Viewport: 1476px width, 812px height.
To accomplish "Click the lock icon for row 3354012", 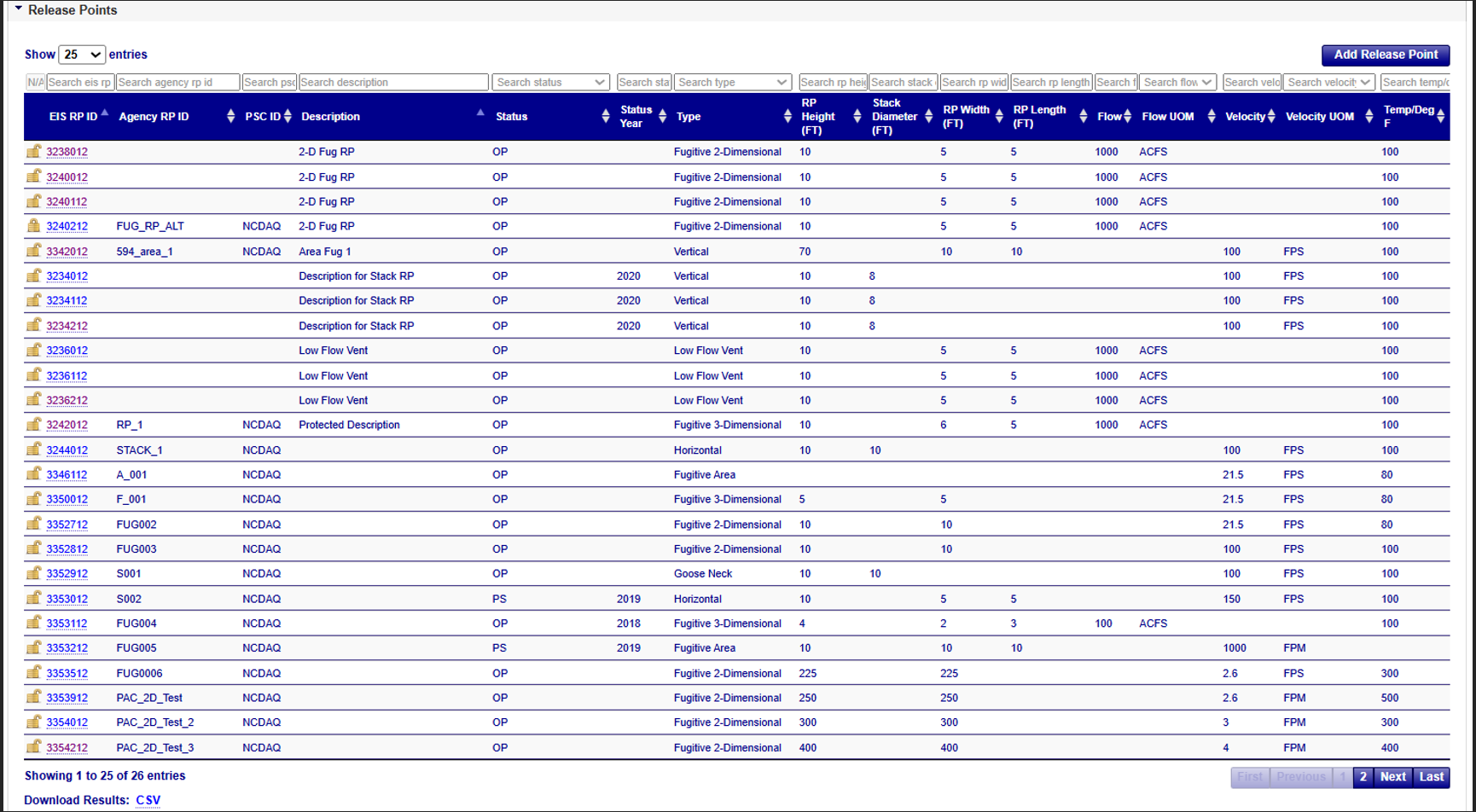I will [33, 721].
